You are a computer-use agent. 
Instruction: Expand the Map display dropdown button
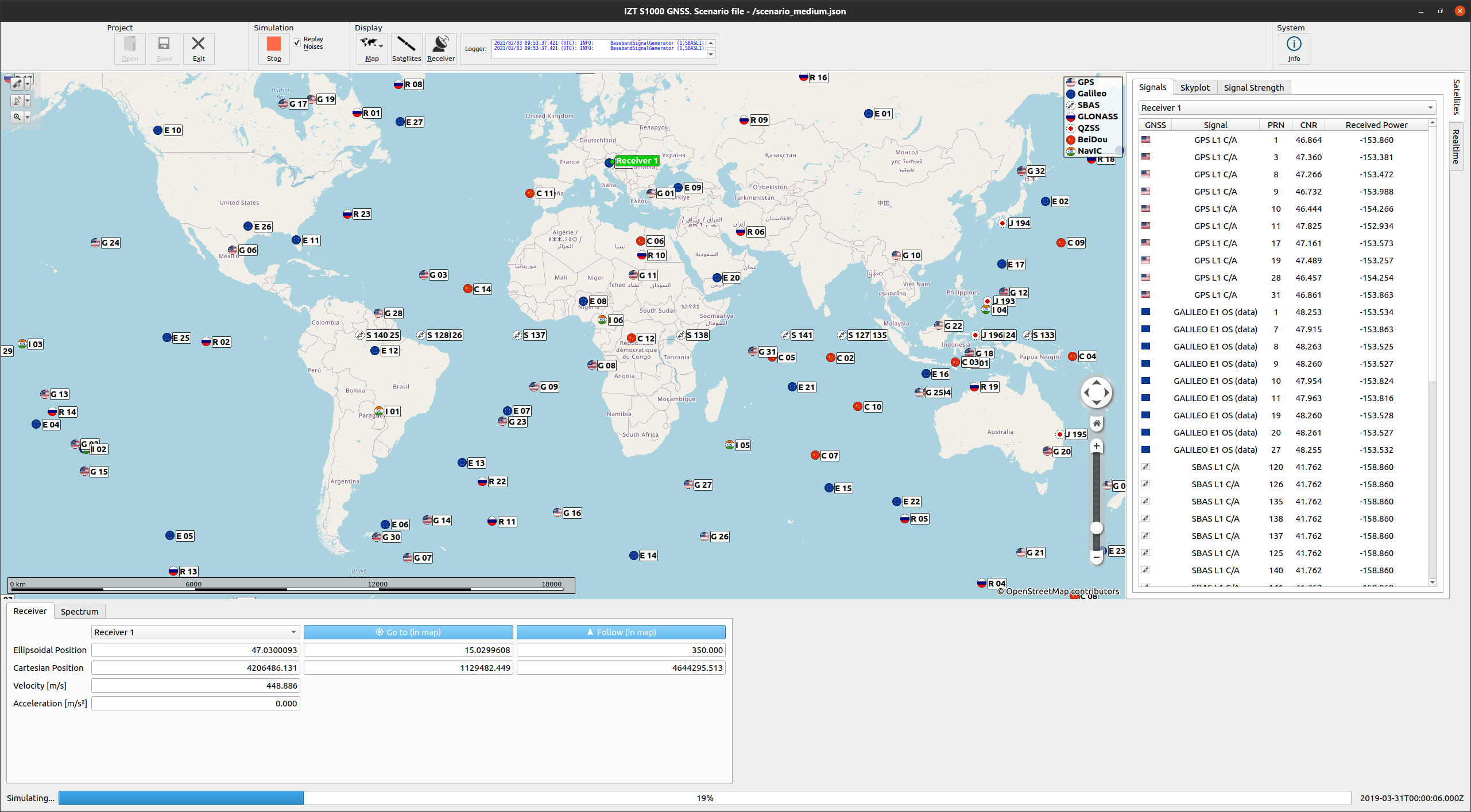click(381, 46)
